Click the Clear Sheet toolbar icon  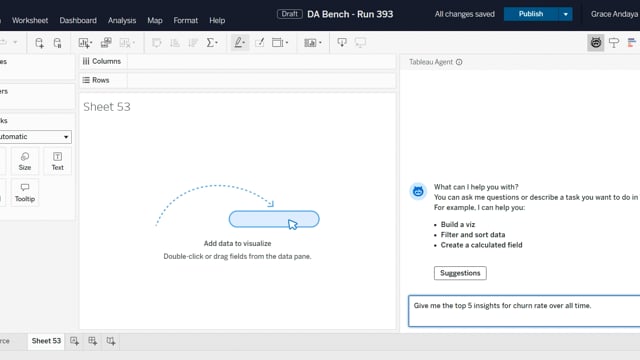tap(125, 42)
